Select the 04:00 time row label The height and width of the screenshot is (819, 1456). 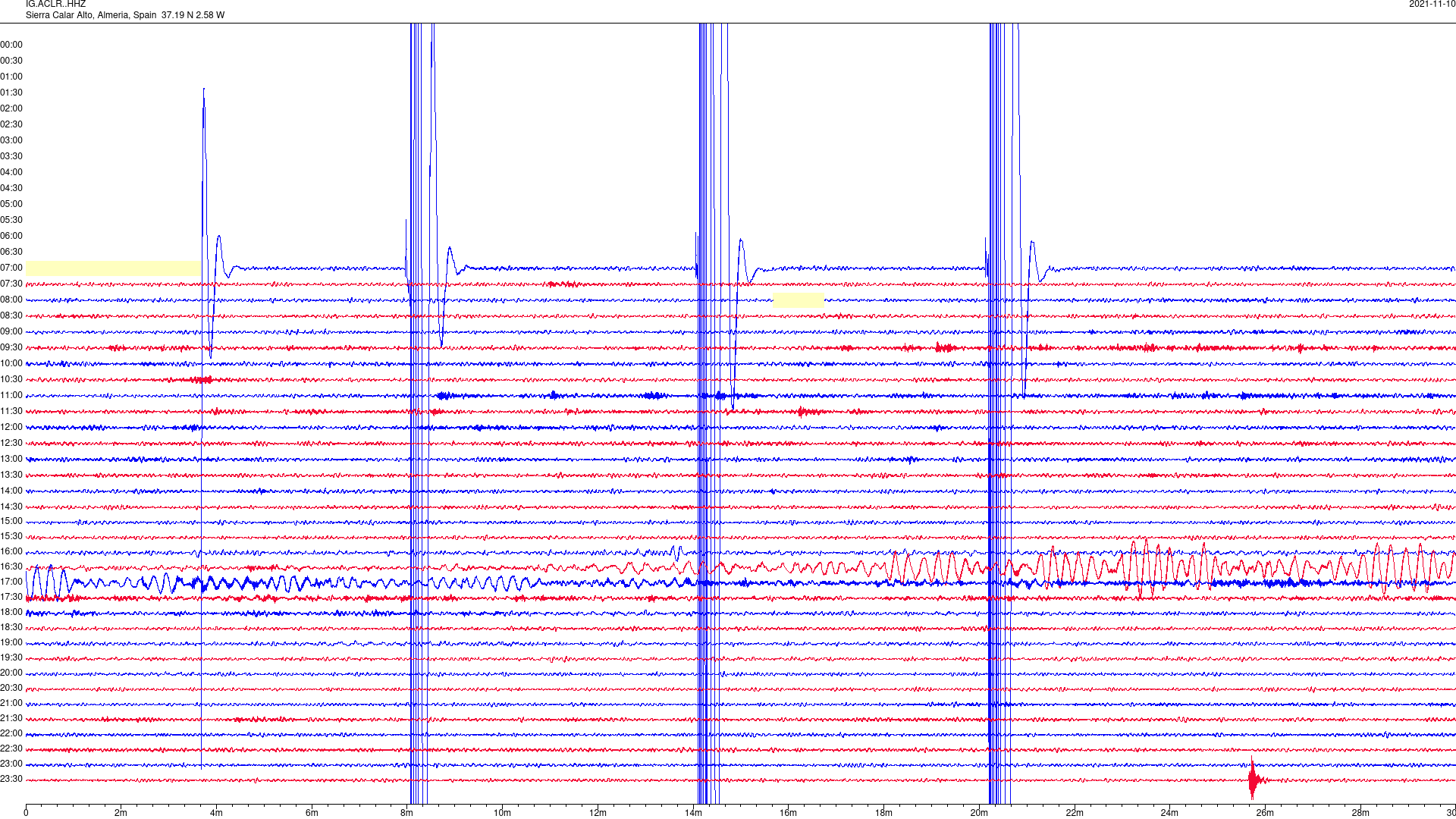click(x=11, y=172)
